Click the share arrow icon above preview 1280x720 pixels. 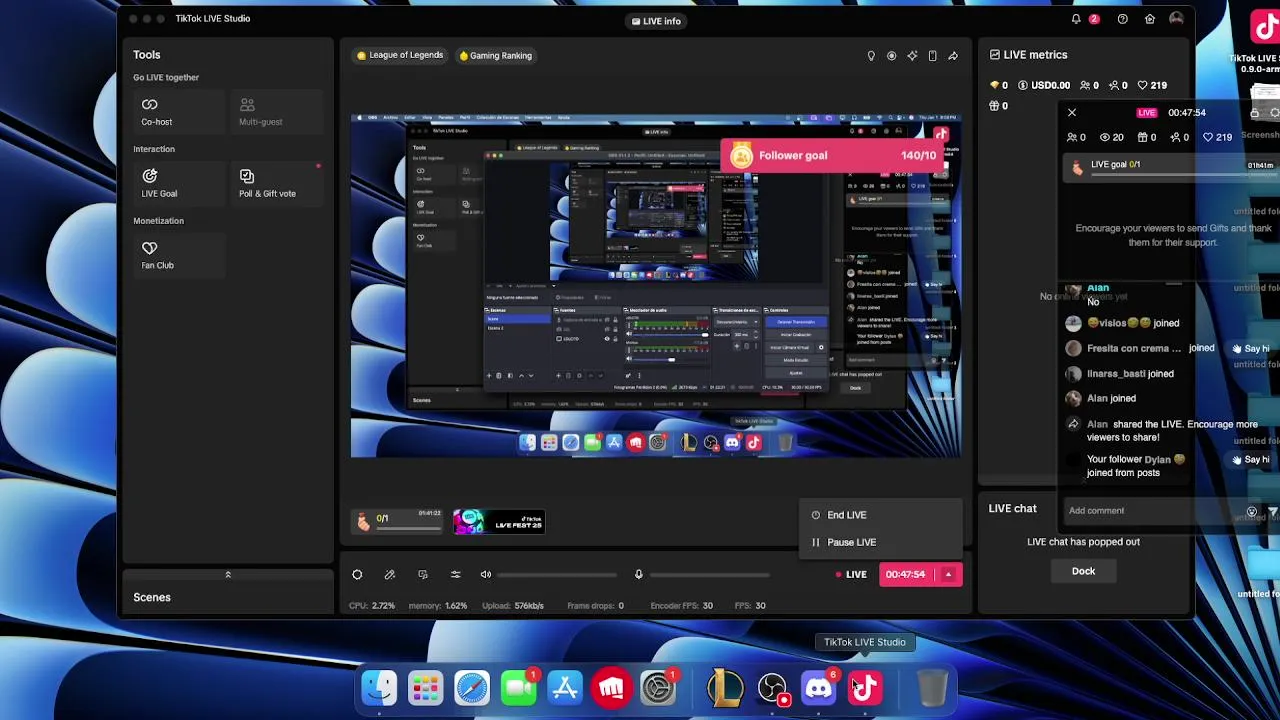(953, 56)
